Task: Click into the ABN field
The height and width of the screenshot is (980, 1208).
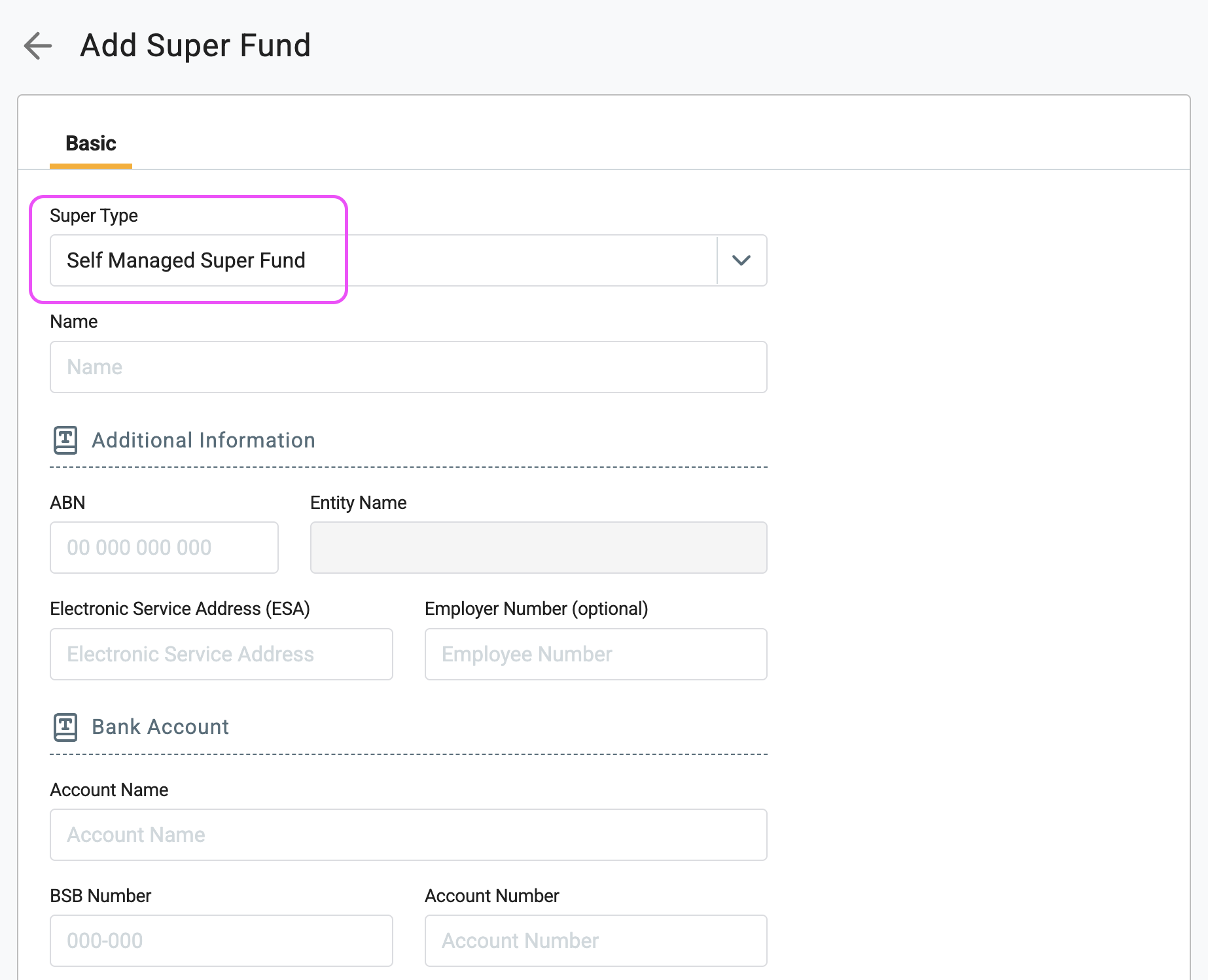Action: pyautogui.click(x=164, y=548)
